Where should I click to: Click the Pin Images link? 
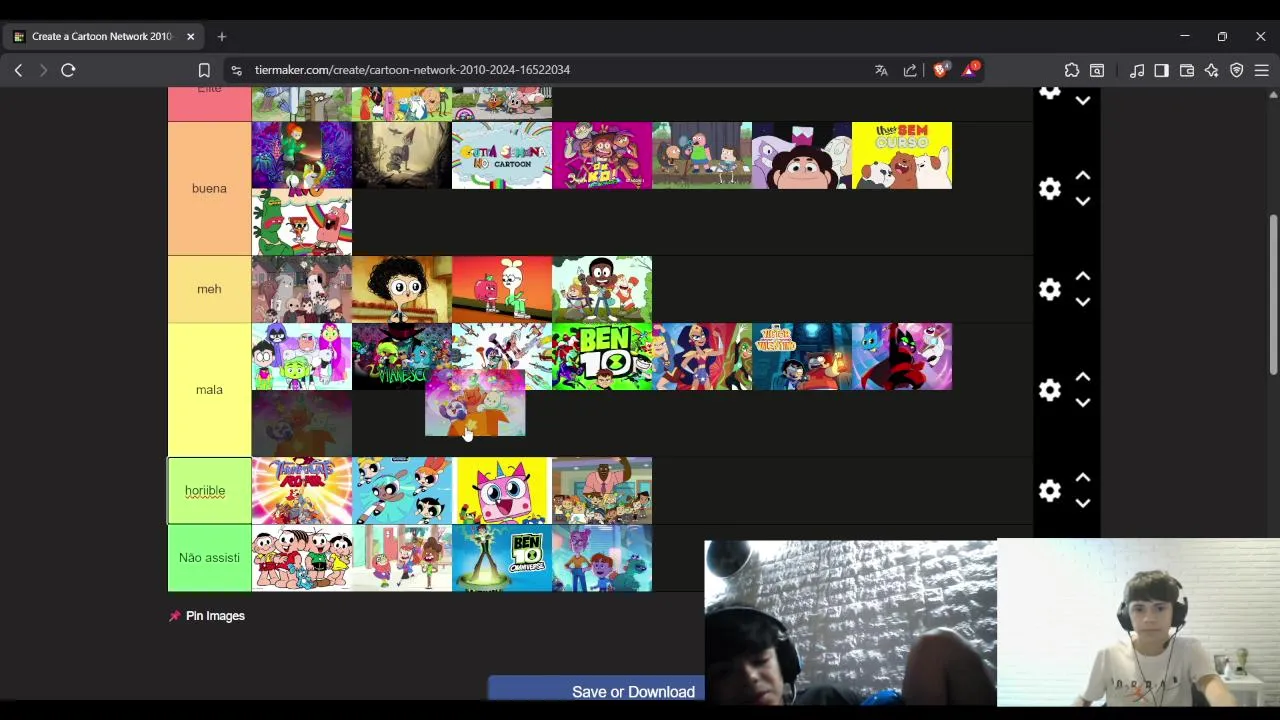point(207,616)
